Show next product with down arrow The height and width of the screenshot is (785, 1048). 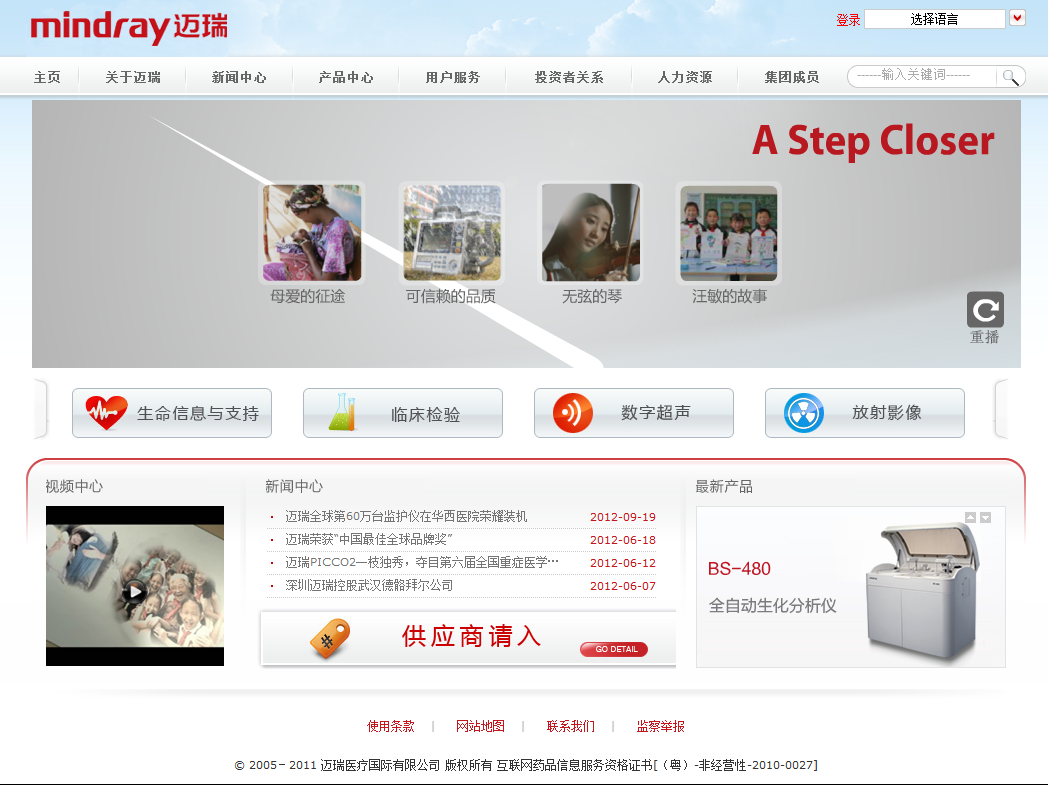point(985,517)
